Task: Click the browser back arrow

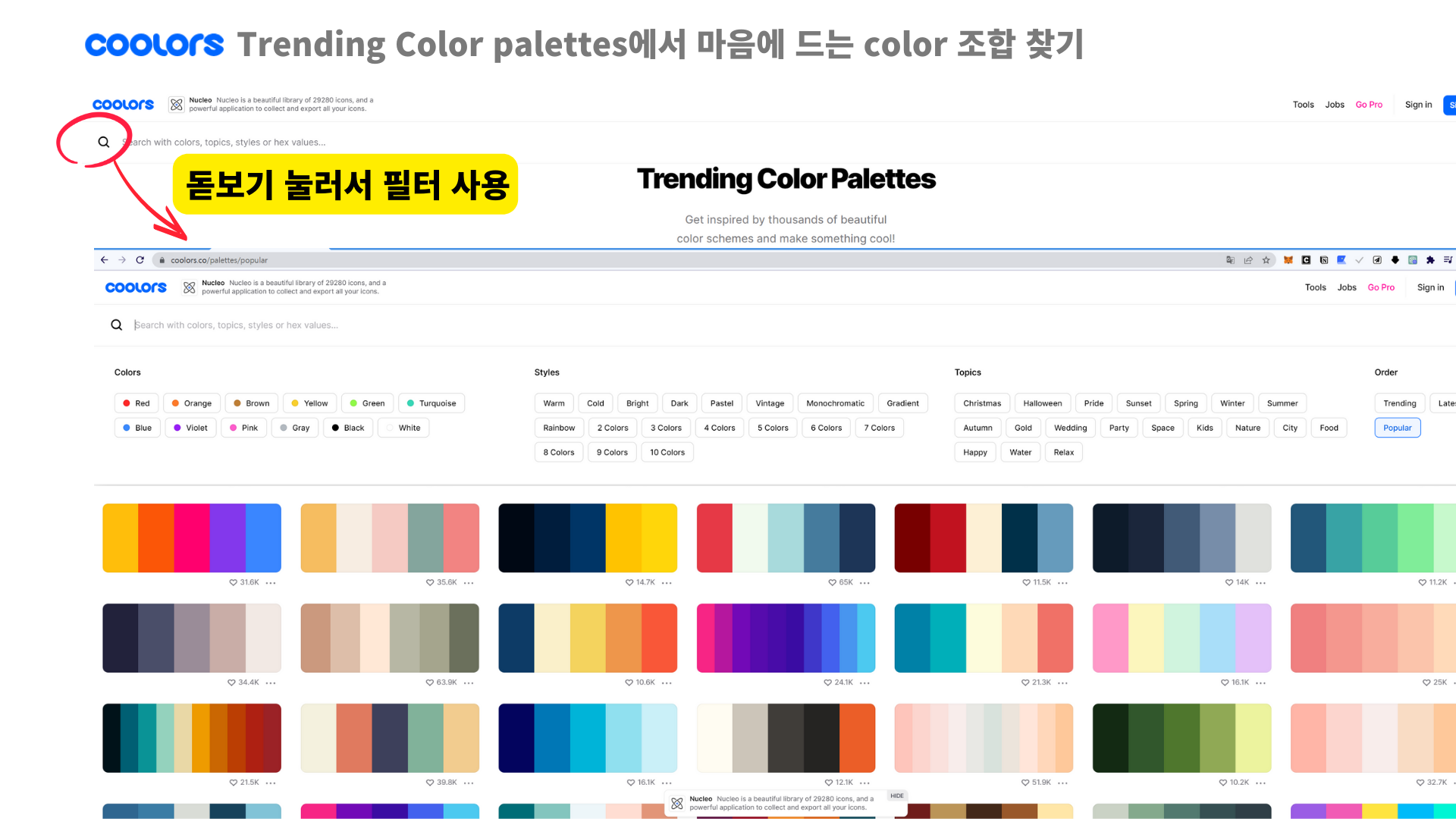Action: coord(104,260)
